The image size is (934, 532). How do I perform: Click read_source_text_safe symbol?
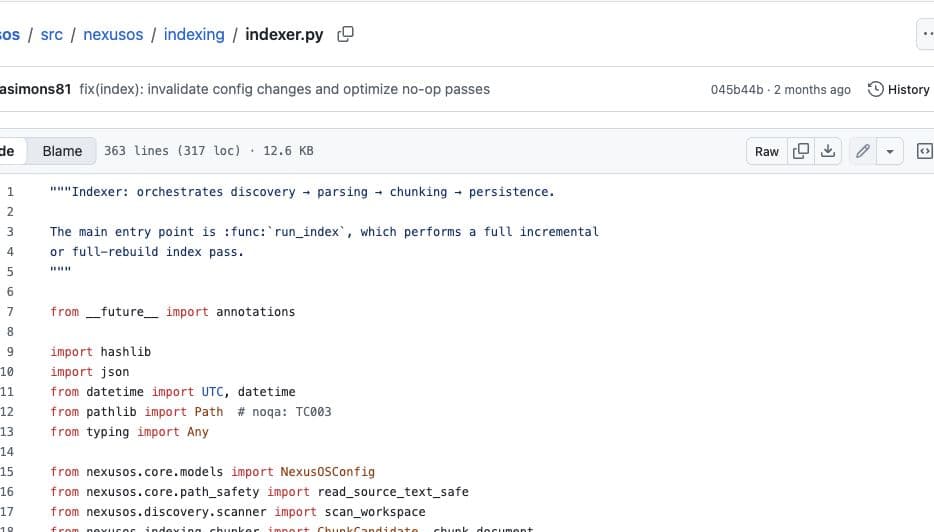tap(393, 492)
